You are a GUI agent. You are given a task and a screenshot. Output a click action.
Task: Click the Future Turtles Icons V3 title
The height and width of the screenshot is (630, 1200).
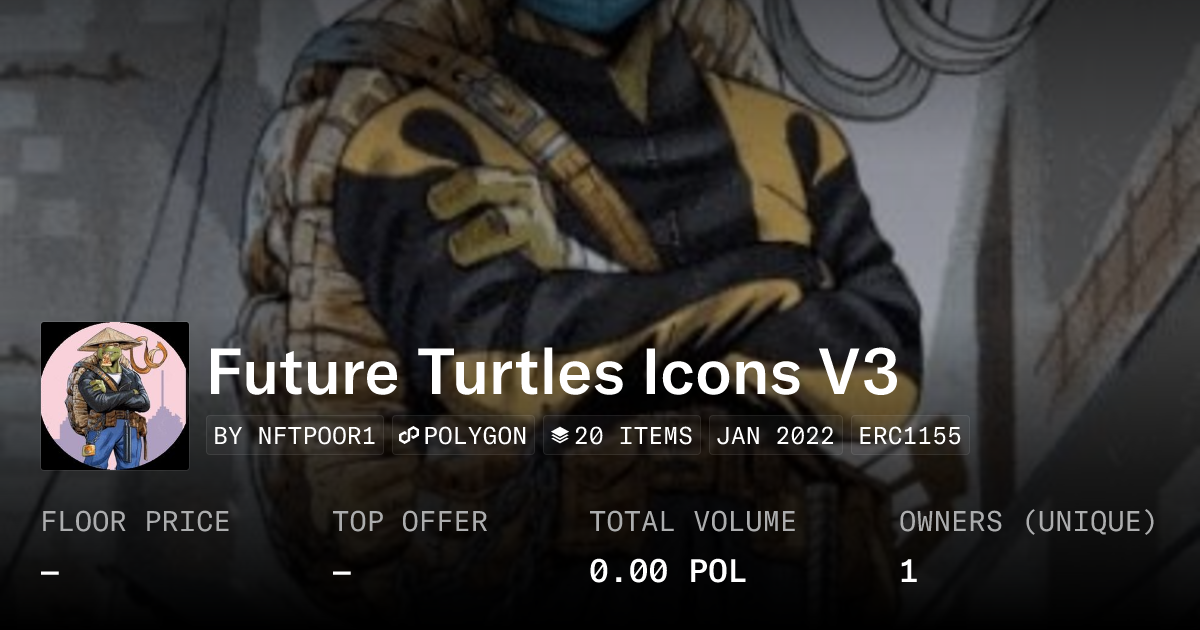(x=553, y=373)
